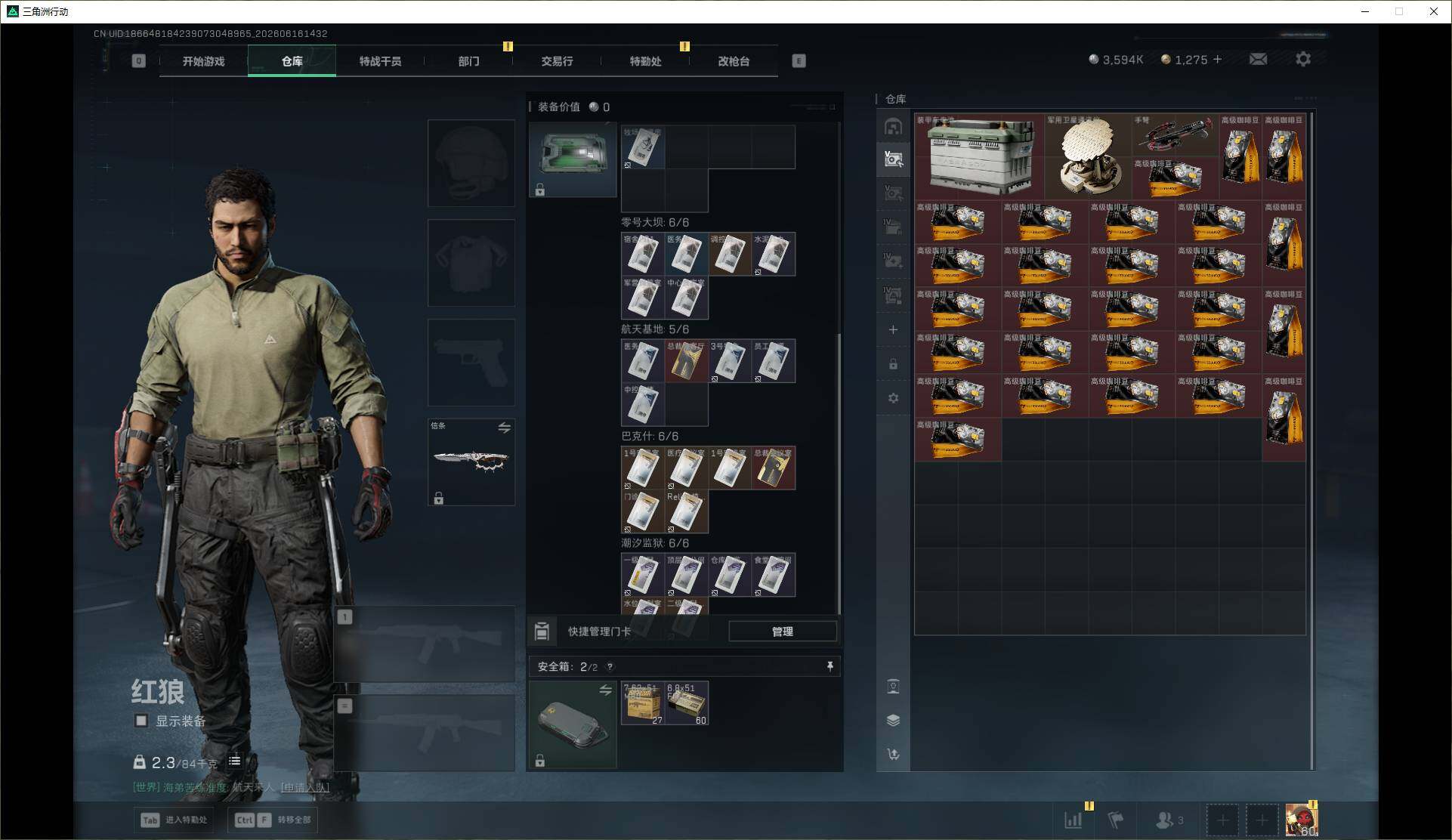Open the 改枪台 tab
Viewport: 1452px width, 840px height.
click(734, 61)
